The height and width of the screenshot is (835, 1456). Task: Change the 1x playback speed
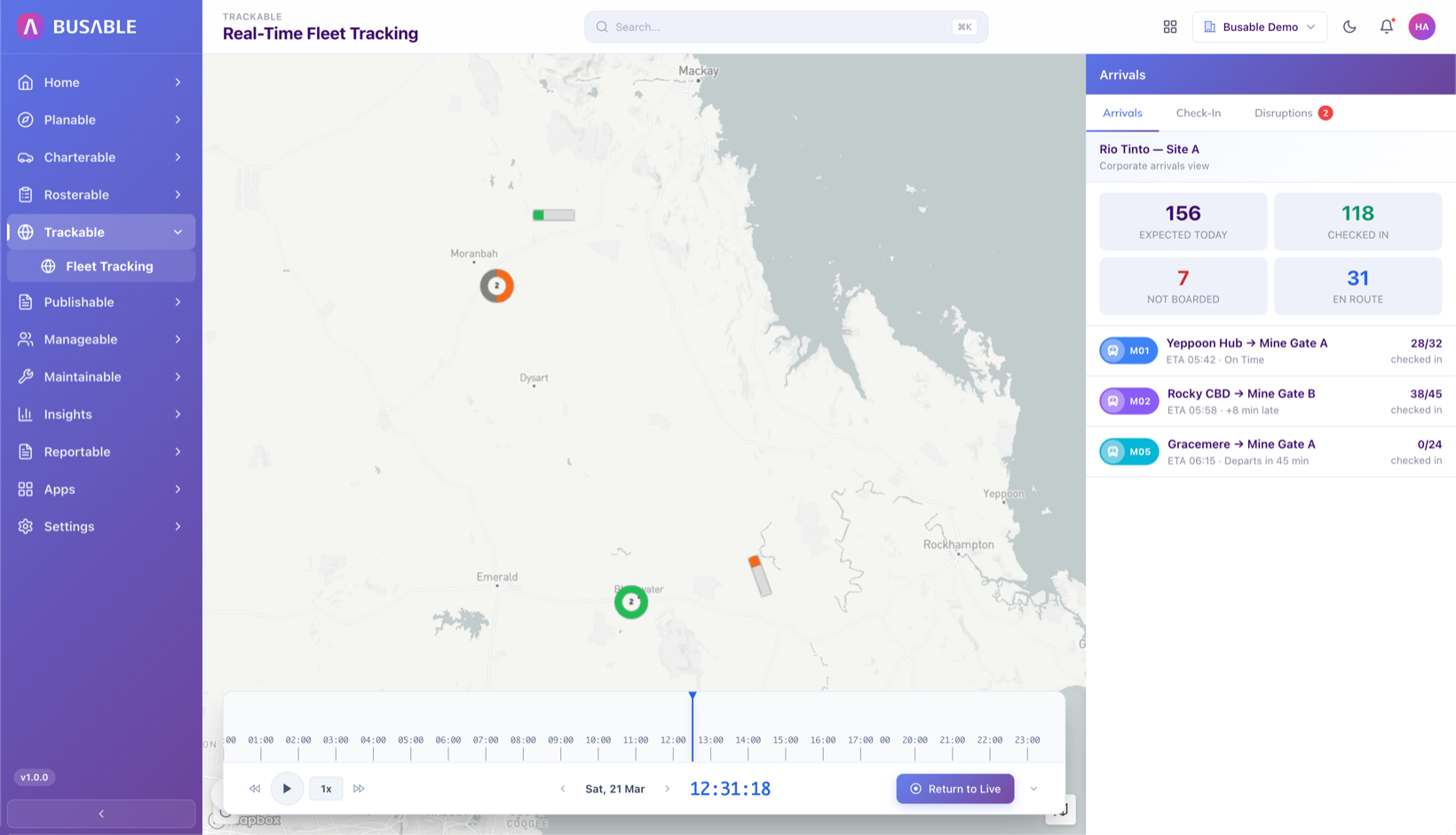point(326,789)
